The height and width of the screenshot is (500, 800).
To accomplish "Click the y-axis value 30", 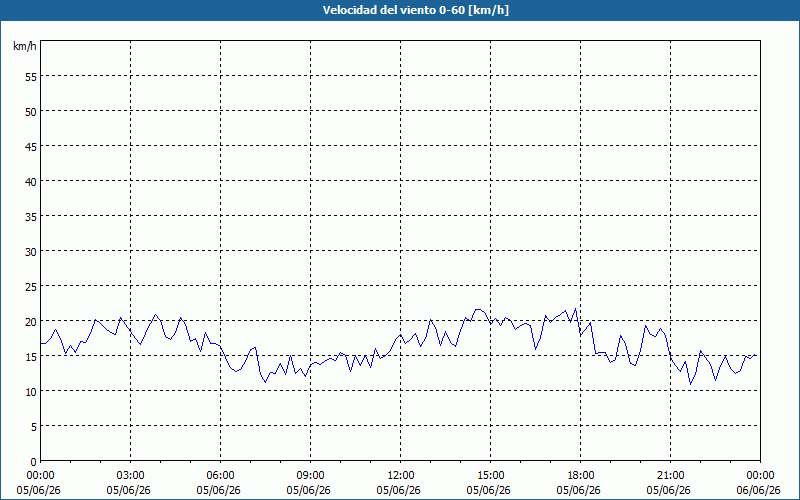I will 31,252.
